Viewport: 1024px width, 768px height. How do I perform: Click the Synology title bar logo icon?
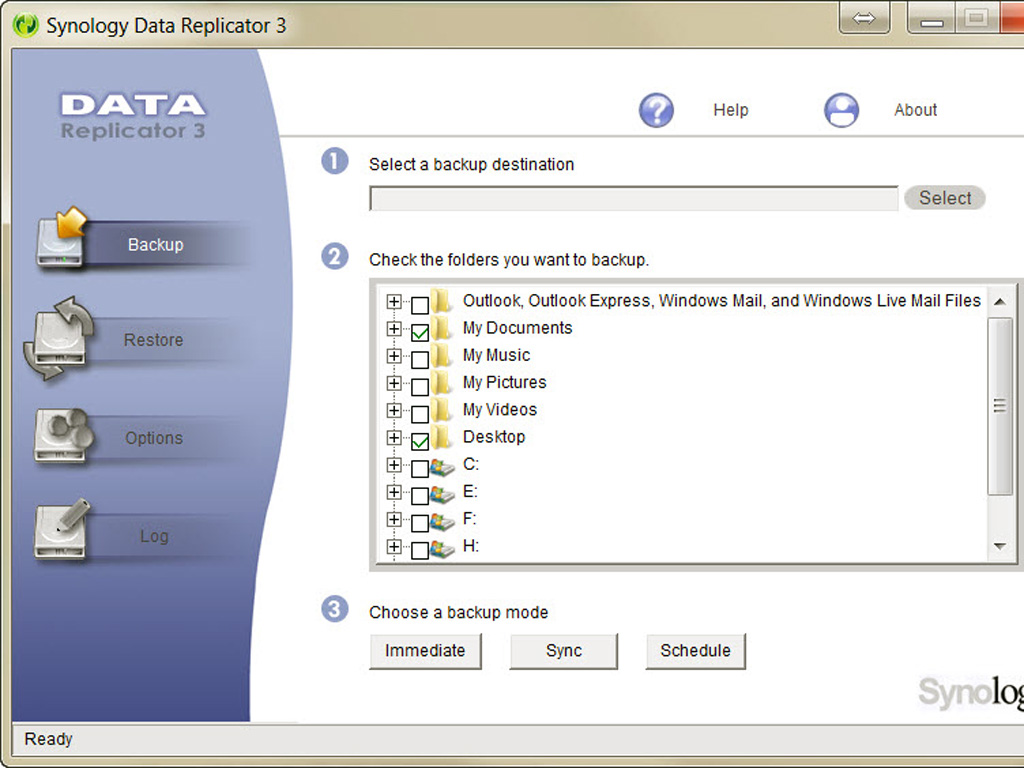pos(25,25)
